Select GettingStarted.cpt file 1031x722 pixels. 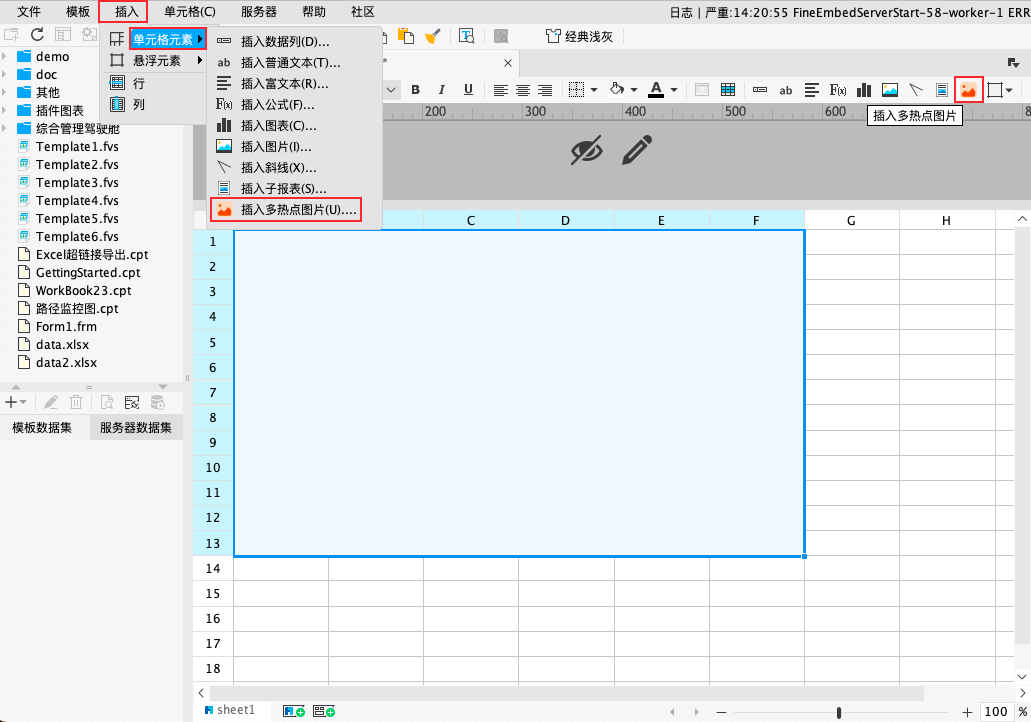click(87, 273)
